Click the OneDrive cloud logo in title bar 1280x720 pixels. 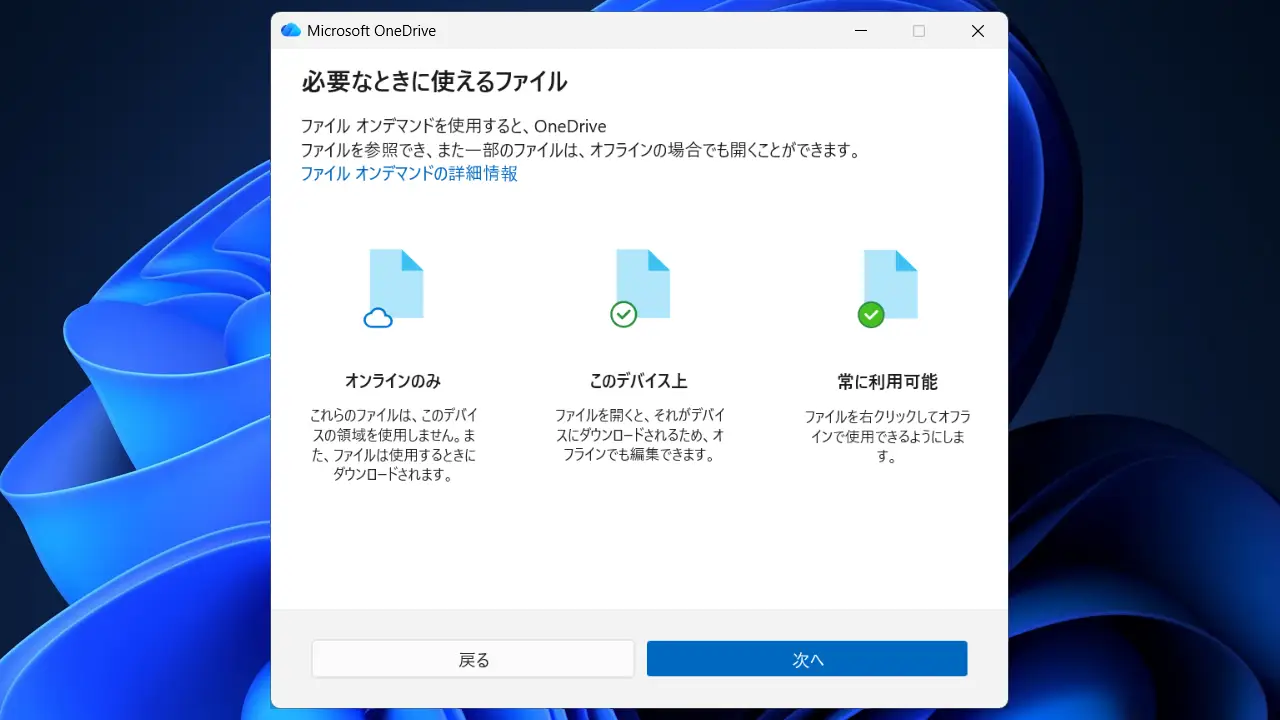pos(291,31)
